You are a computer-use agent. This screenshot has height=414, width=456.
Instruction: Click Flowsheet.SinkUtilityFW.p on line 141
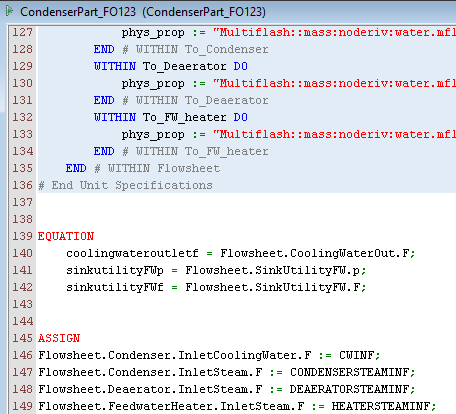pos(272,270)
